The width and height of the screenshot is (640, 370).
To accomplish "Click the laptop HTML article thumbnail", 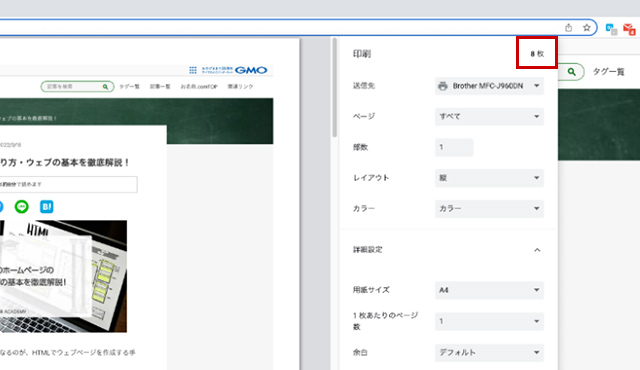I will click(63, 276).
